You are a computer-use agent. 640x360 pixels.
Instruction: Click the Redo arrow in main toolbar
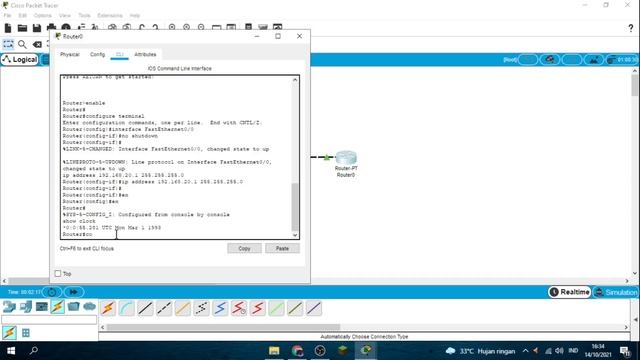pyautogui.click(x=156, y=28)
